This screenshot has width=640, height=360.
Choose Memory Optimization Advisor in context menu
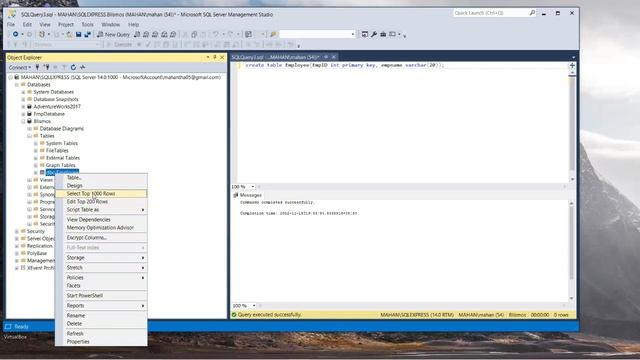(x=101, y=228)
